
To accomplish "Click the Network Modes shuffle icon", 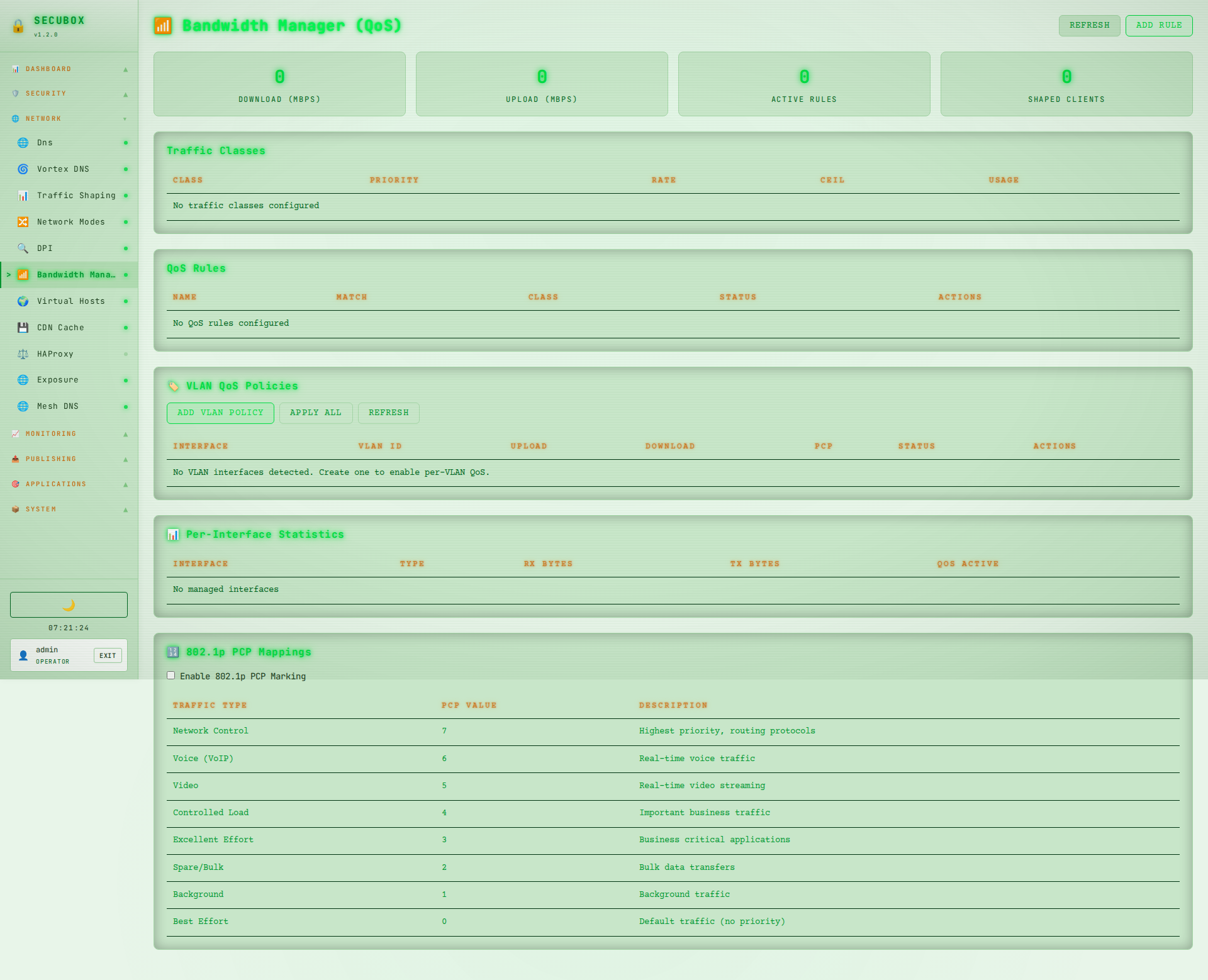I will click(23, 222).
